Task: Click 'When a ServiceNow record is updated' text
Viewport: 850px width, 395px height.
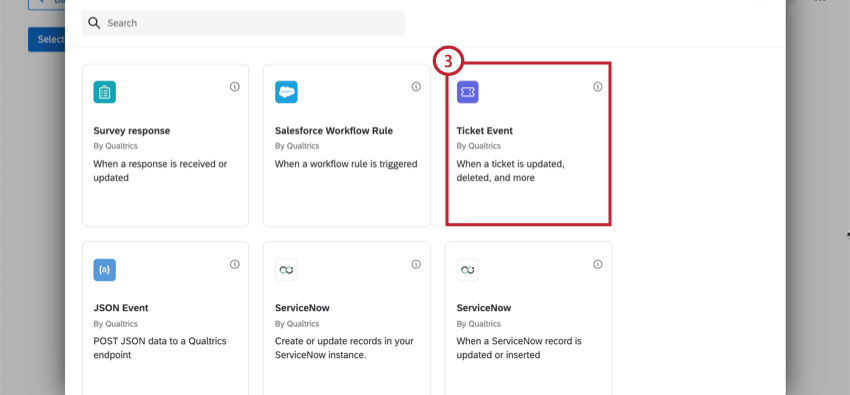Action: (519, 348)
